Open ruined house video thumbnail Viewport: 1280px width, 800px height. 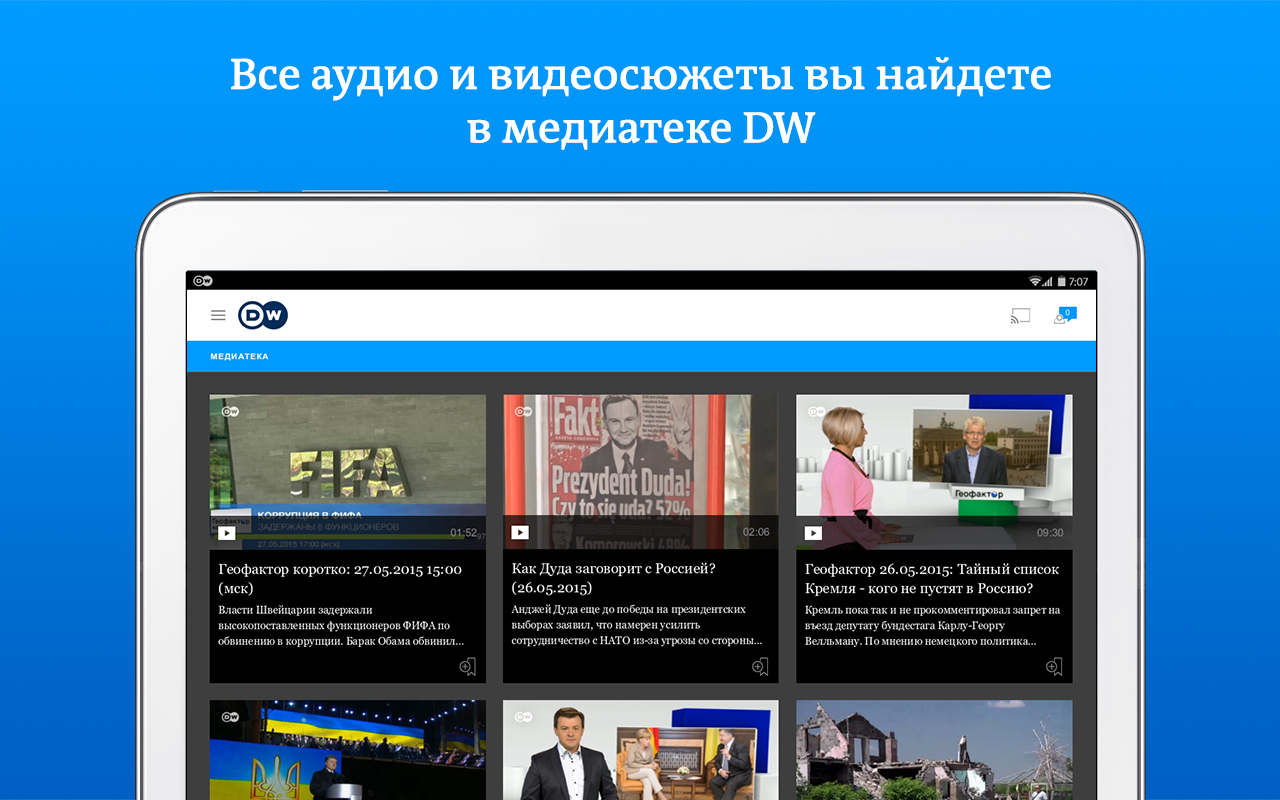(934, 750)
